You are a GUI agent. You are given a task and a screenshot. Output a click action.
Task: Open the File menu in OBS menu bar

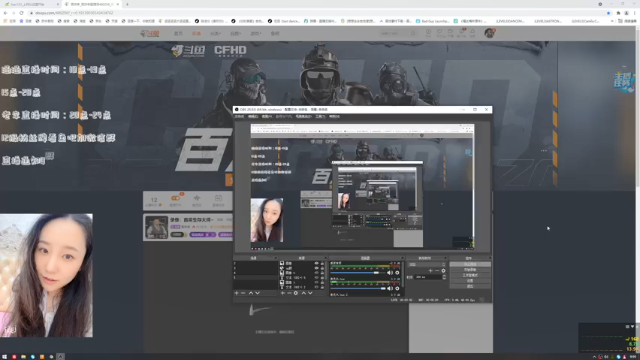click(239, 117)
